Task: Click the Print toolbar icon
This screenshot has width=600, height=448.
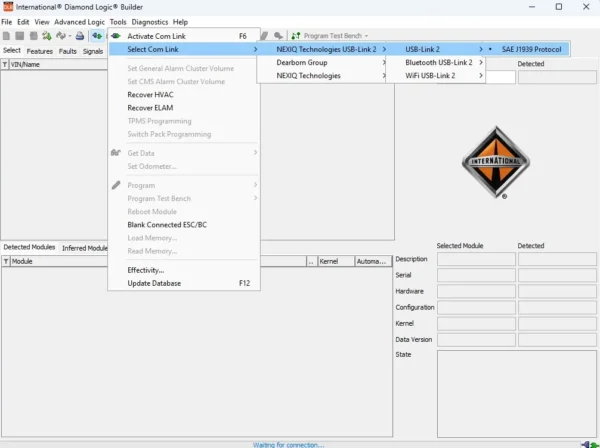Action: [80, 36]
